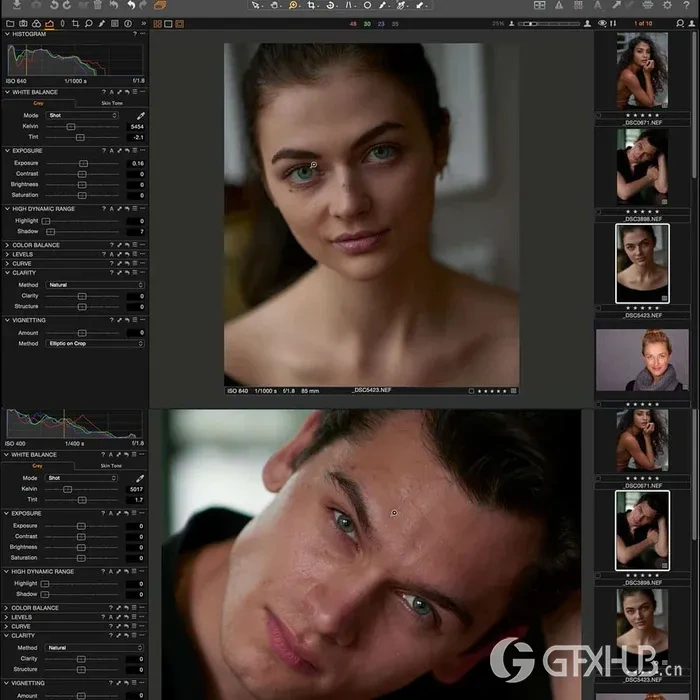Collapse White Balance section containing Kelvin 5454
Screen dimensions: 700x700
7,92
